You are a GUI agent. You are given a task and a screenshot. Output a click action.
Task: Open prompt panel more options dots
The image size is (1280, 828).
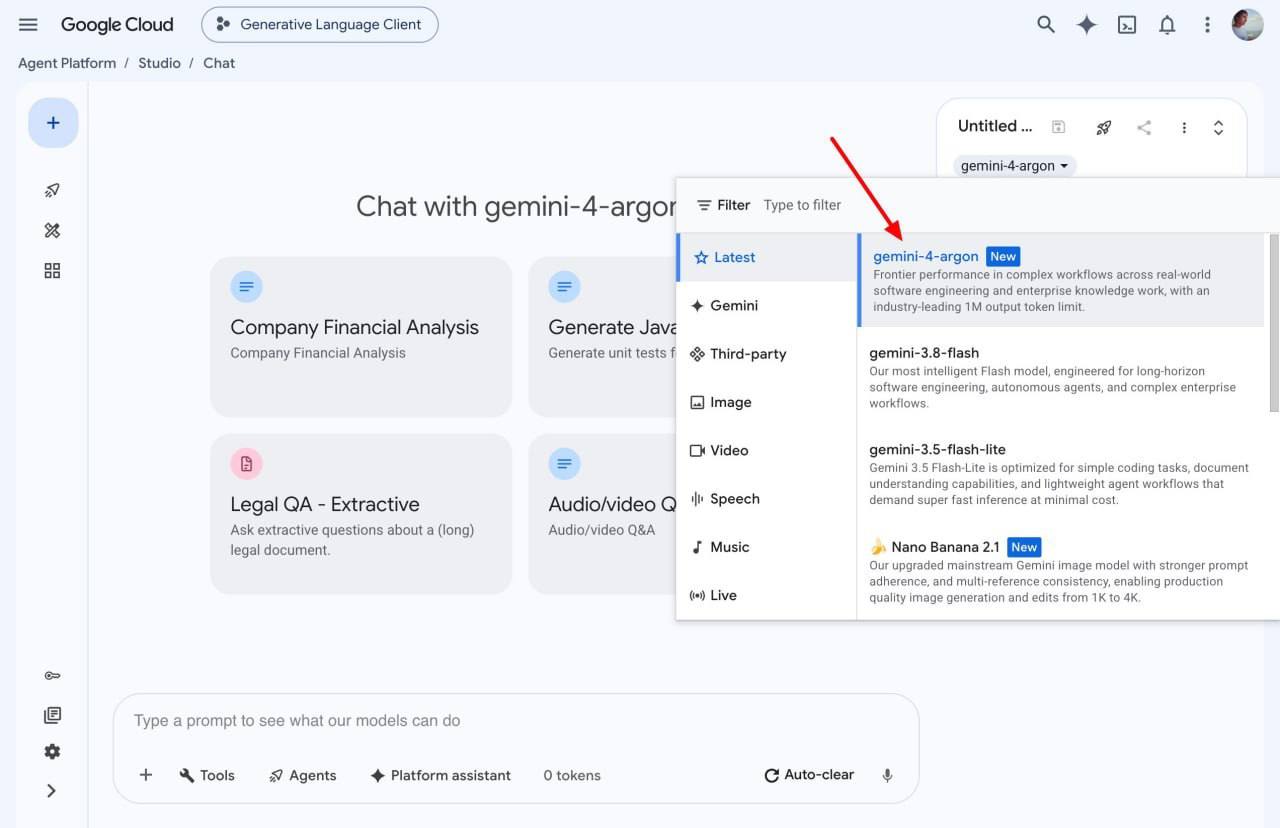pyautogui.click(x=1184, y=127)
